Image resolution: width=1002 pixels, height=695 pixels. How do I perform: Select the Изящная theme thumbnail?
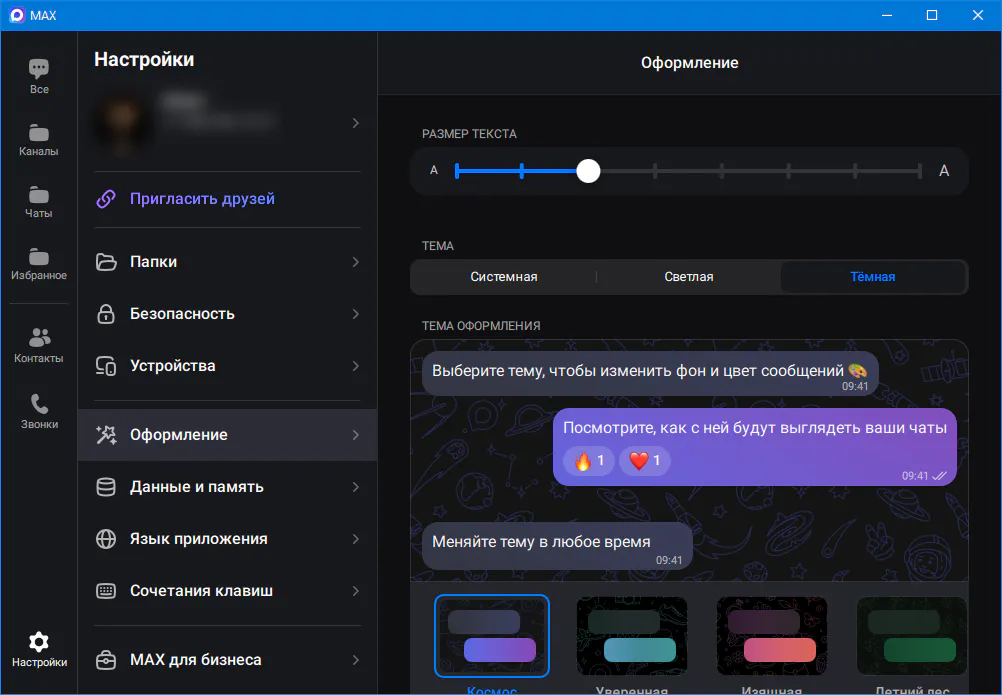[x=771, y=636]
